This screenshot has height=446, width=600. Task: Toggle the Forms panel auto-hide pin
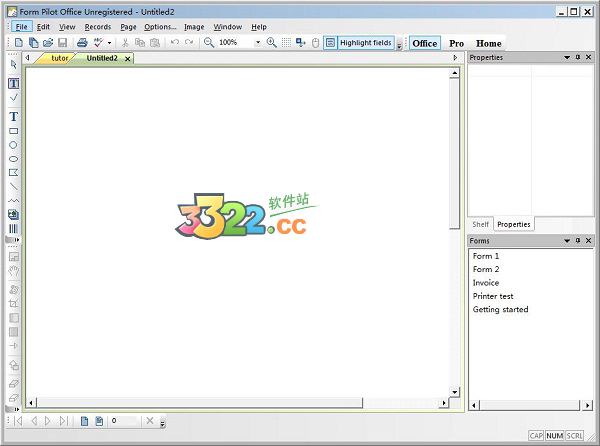578,240
